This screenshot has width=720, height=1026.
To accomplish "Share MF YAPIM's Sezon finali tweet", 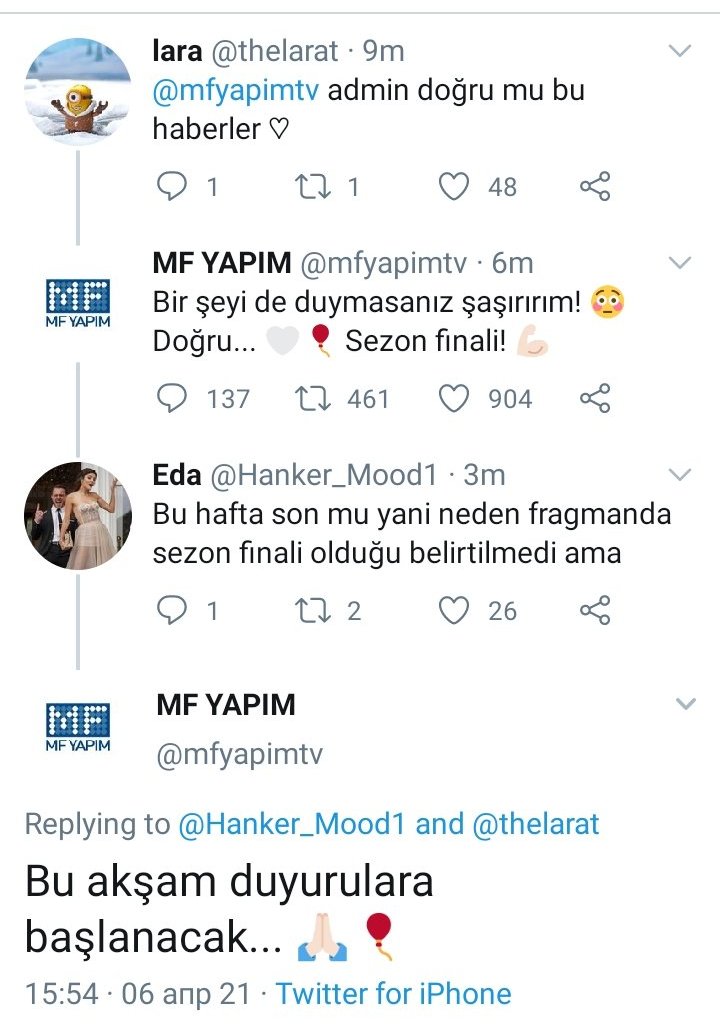I will pos(595,399).
